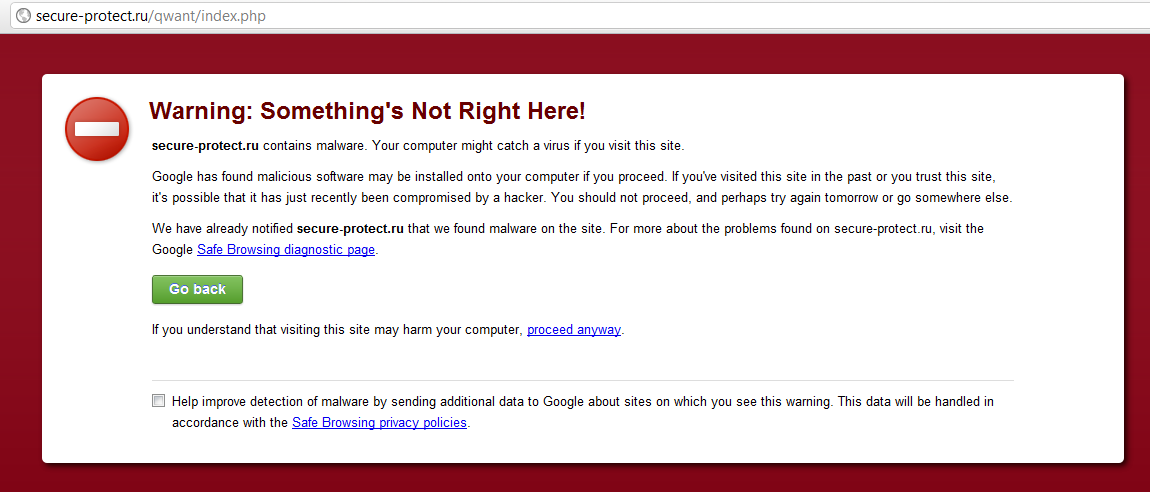Click the horizontal divider line above the checkbox
This screenshot has width=1150, height=492.
pos(582,381)
